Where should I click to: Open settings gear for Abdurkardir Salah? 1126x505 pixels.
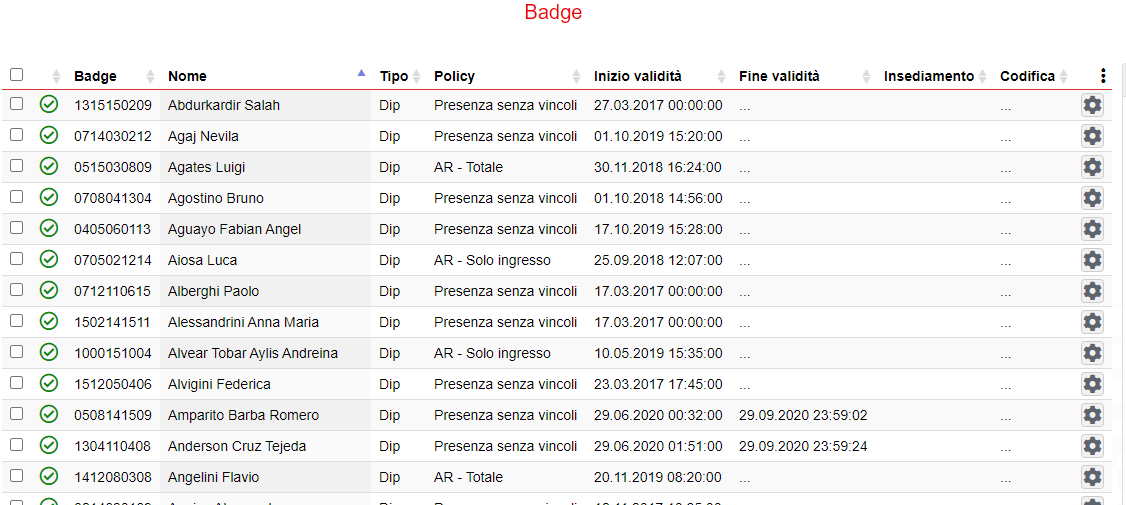1092,105
